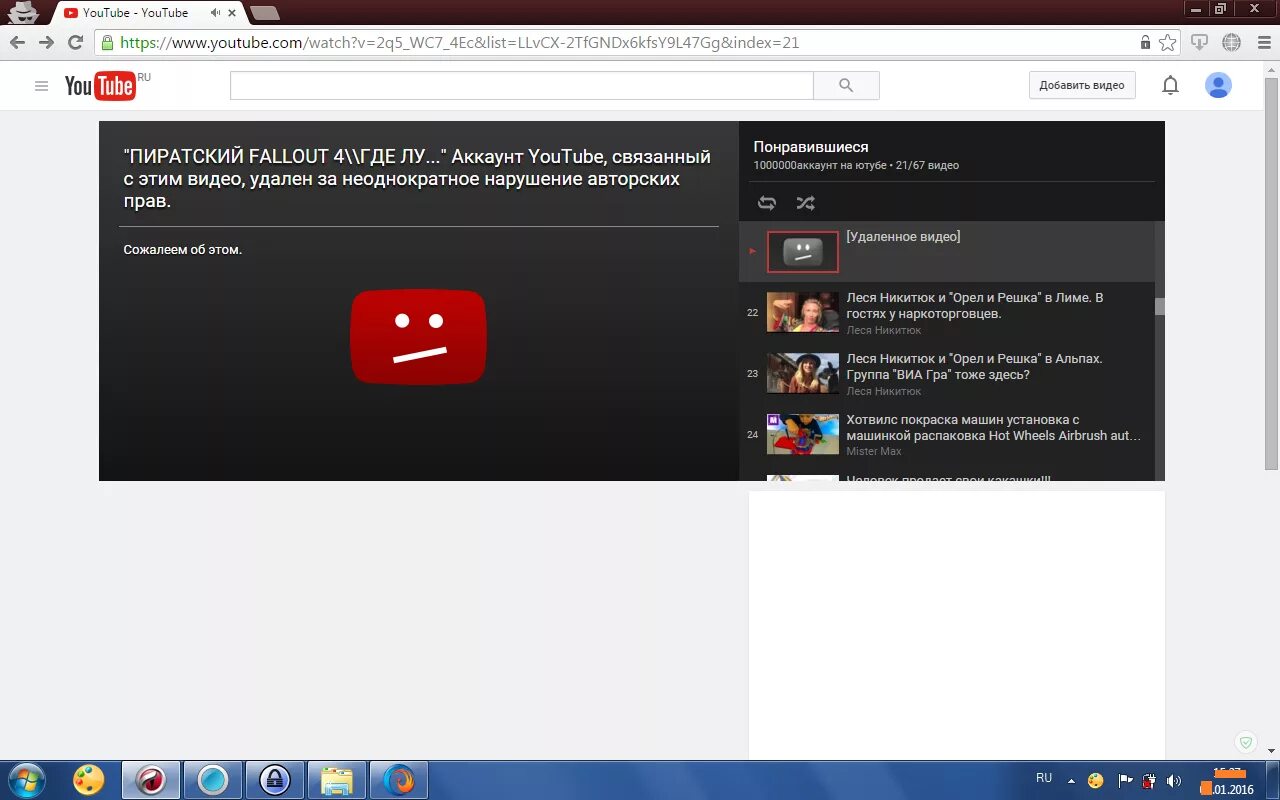The height and width of the screenshot is (800, 1280).
Task: Click thumbnail of video 22 in playlist
Action: (803, 312)
